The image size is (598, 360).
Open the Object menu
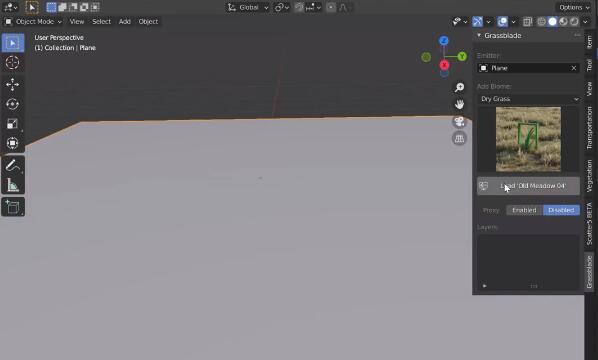[x=148, y=22]
